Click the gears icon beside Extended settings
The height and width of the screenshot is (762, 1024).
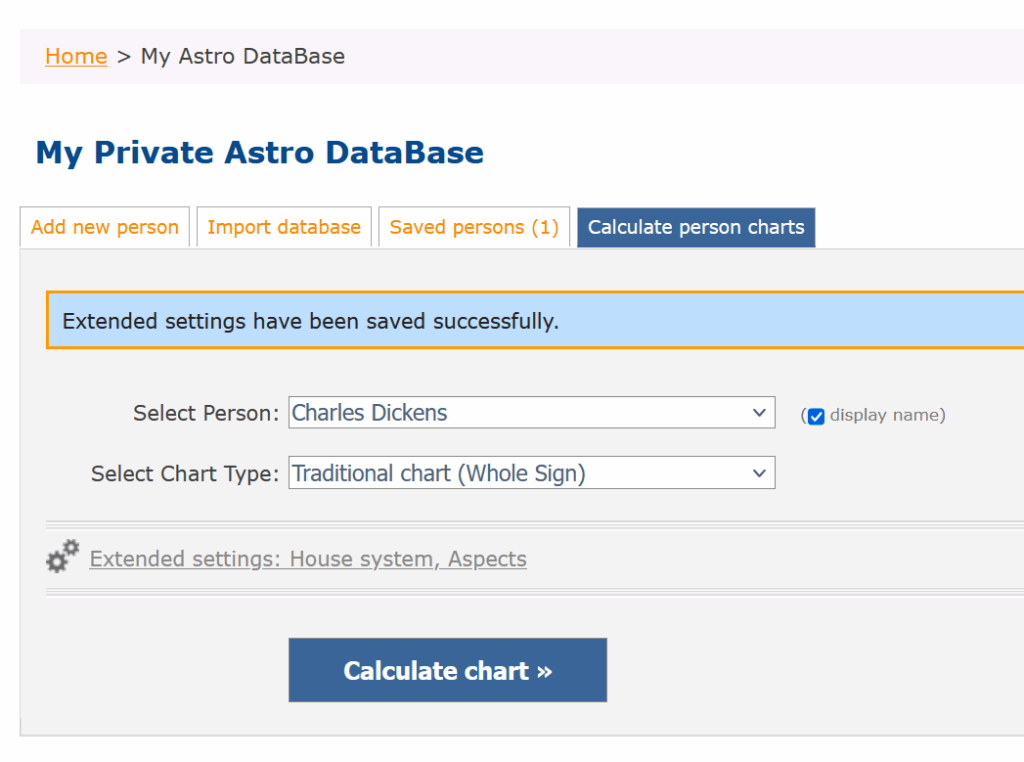pos(63,556)
